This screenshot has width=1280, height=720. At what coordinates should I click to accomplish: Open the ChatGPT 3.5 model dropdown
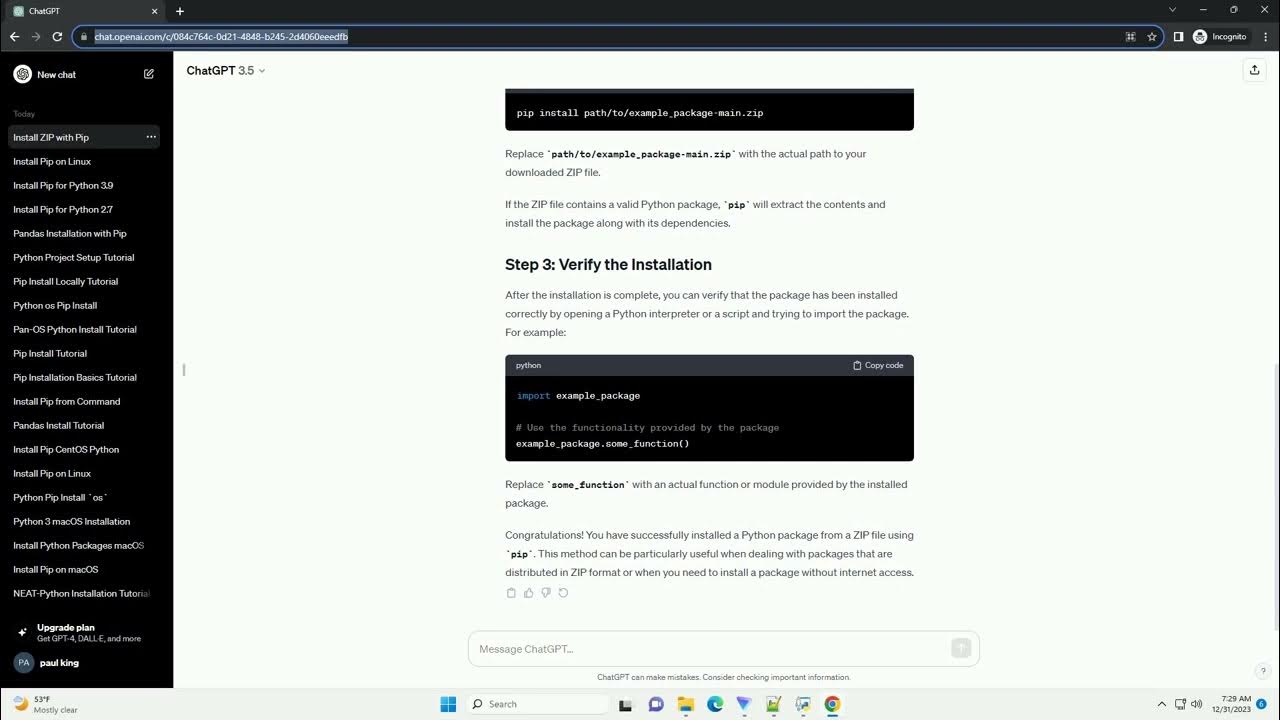(x=226, y=71)
